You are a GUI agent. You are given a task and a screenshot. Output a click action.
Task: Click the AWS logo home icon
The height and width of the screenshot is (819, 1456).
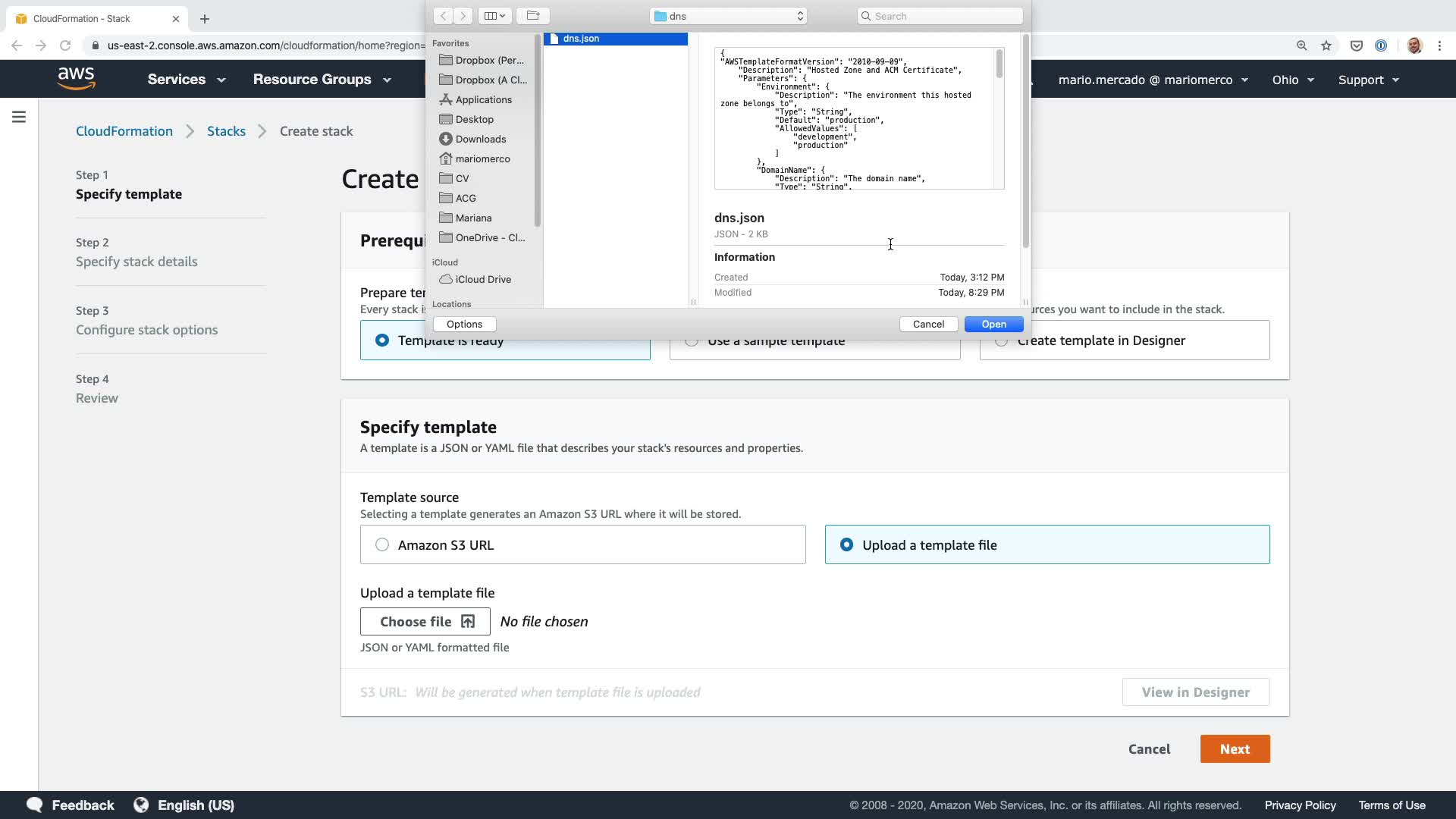76,79
